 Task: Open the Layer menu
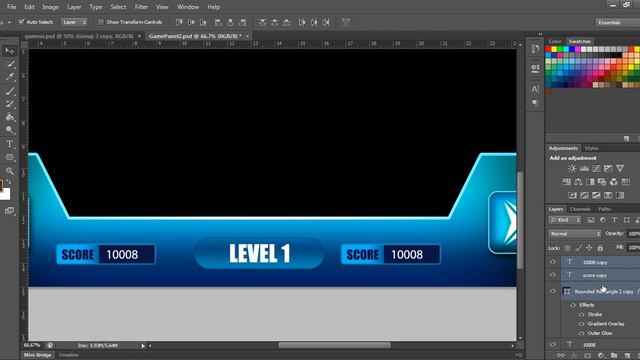click(74, 7)
